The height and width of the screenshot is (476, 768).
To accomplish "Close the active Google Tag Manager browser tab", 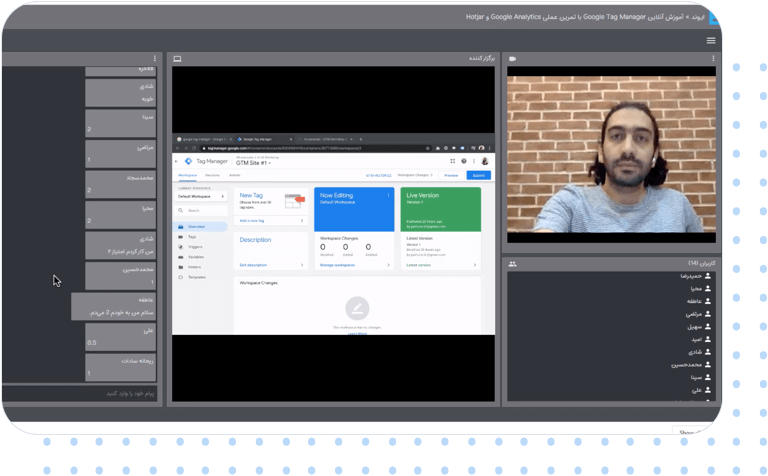I will click(x=291, y=139).
